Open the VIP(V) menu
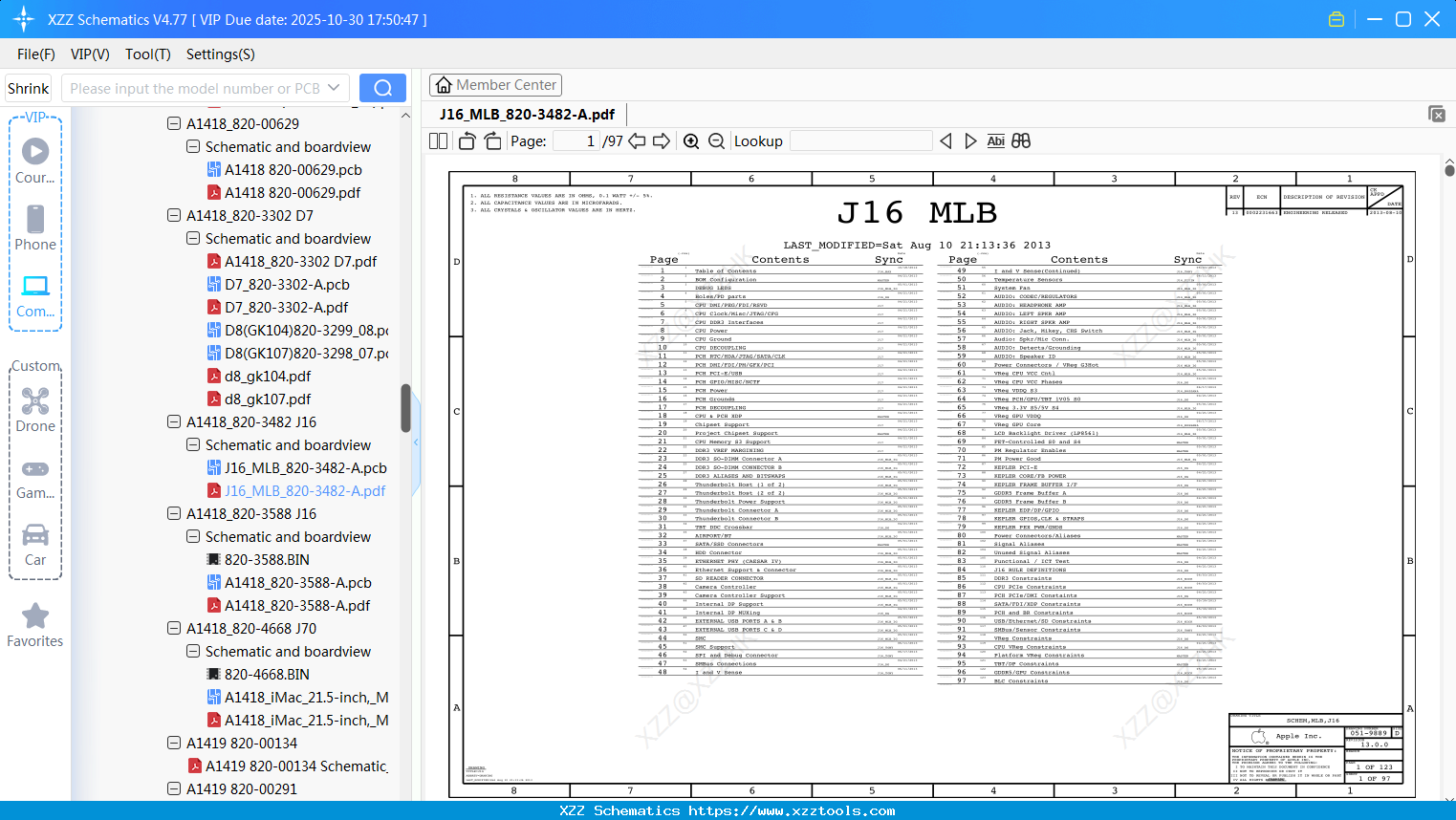Viewport: 1456px width, 820px height. (x=90, y=54)
